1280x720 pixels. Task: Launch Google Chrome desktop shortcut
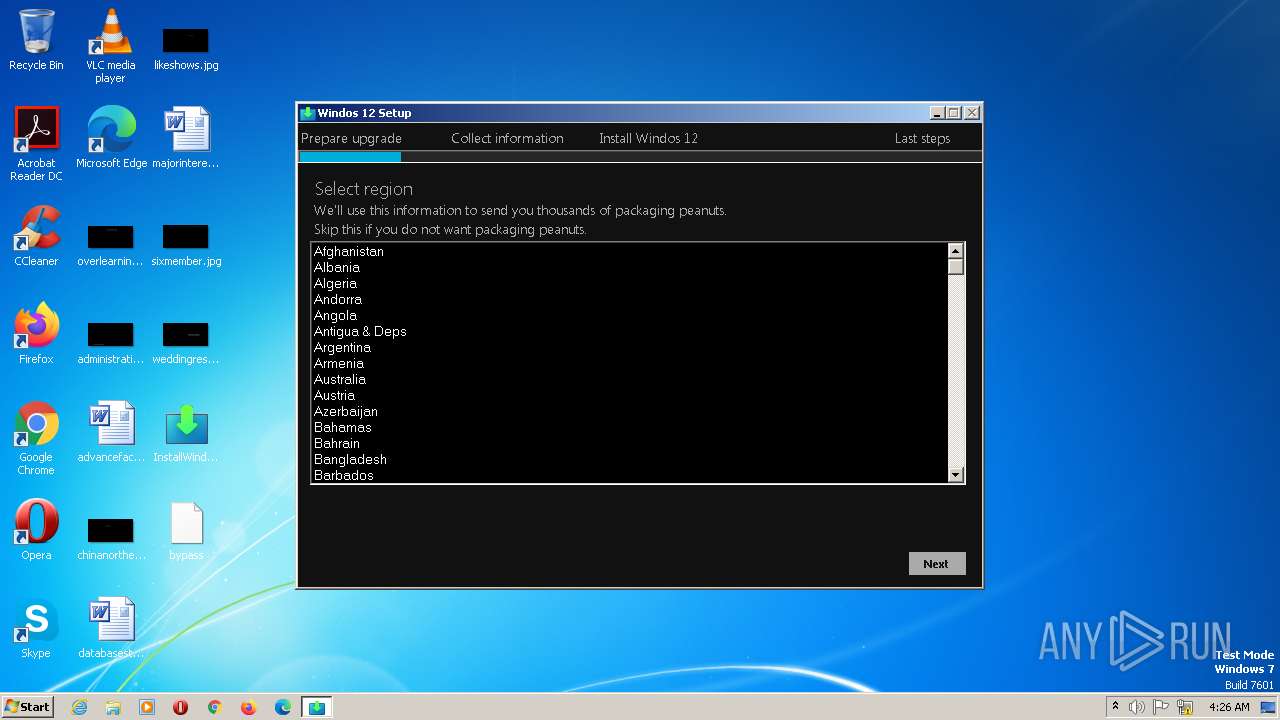[x=36, y=438]
